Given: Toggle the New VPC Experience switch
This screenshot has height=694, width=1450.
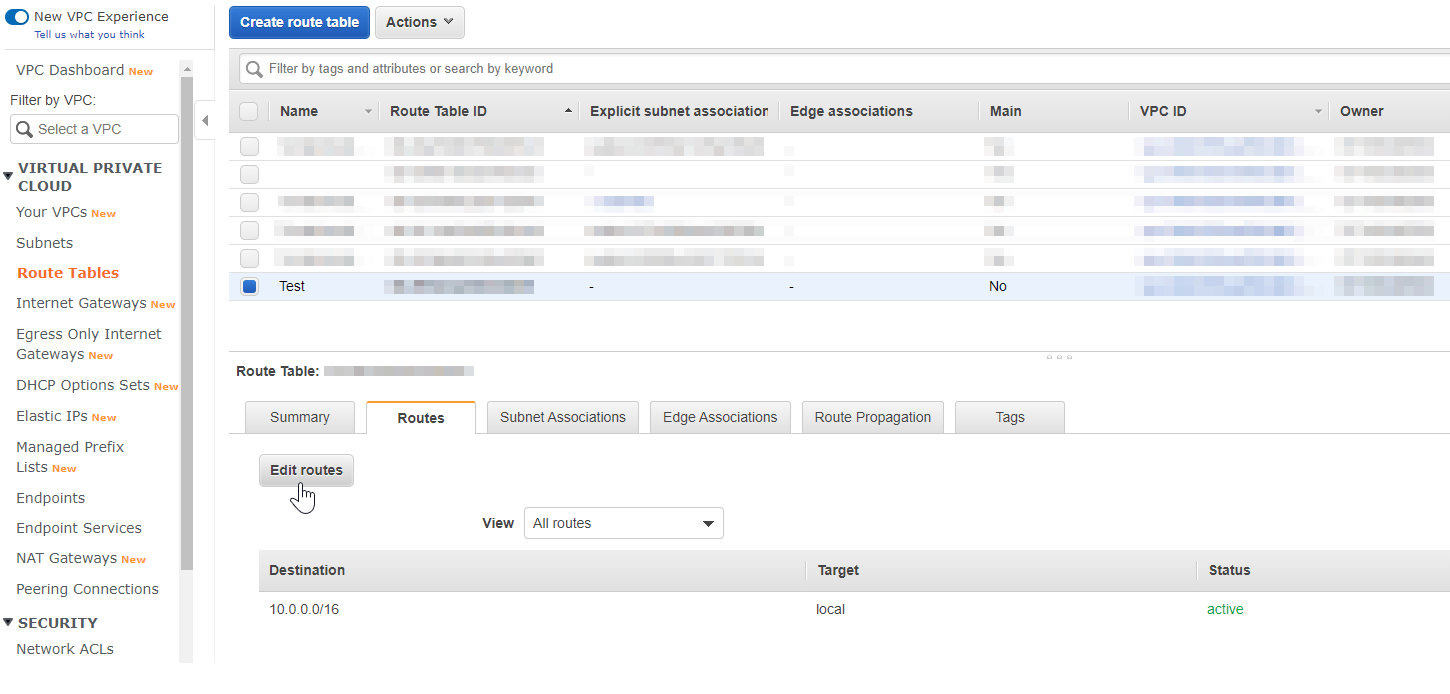Looking at the screenshot, I should coord(17,17).
